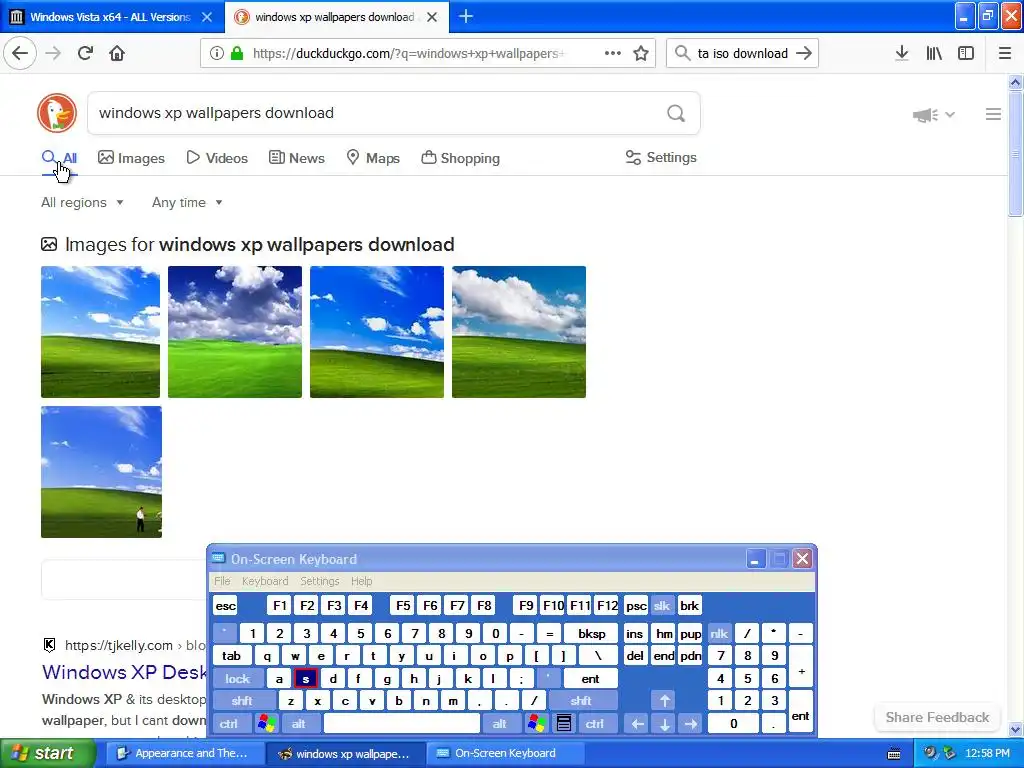Open the Bliss thumbnail with a person
1024x768 pixels.
pos(101,472)
